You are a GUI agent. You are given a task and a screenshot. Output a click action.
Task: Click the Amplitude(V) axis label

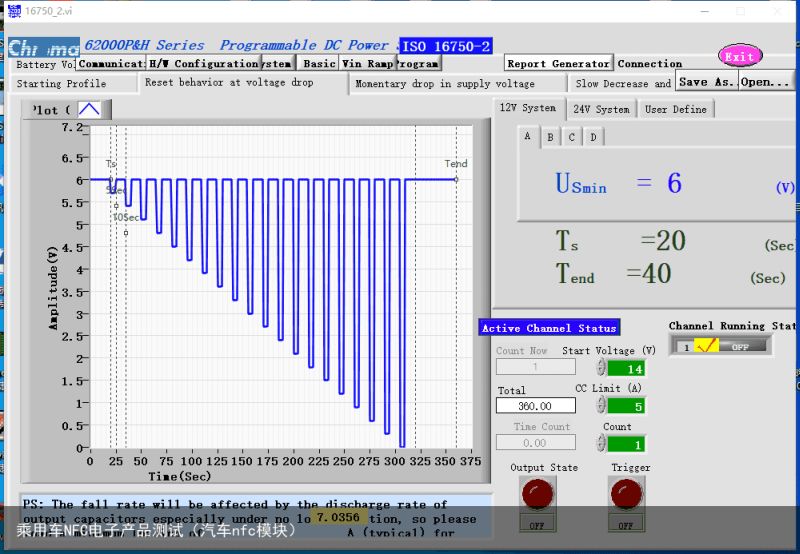click(x=53, y=287)
